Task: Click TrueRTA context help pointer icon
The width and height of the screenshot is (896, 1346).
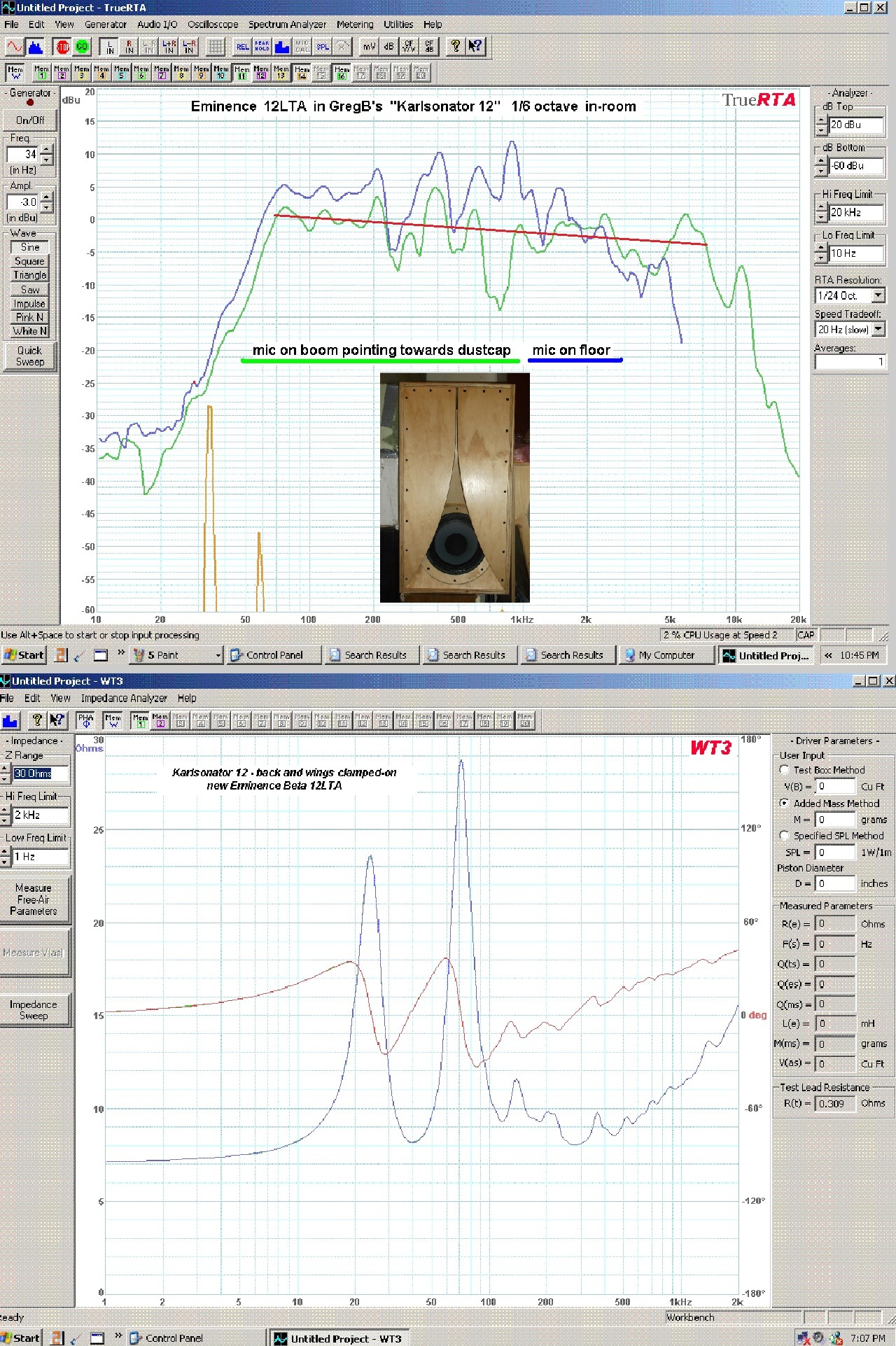Action: coord(476,47)
